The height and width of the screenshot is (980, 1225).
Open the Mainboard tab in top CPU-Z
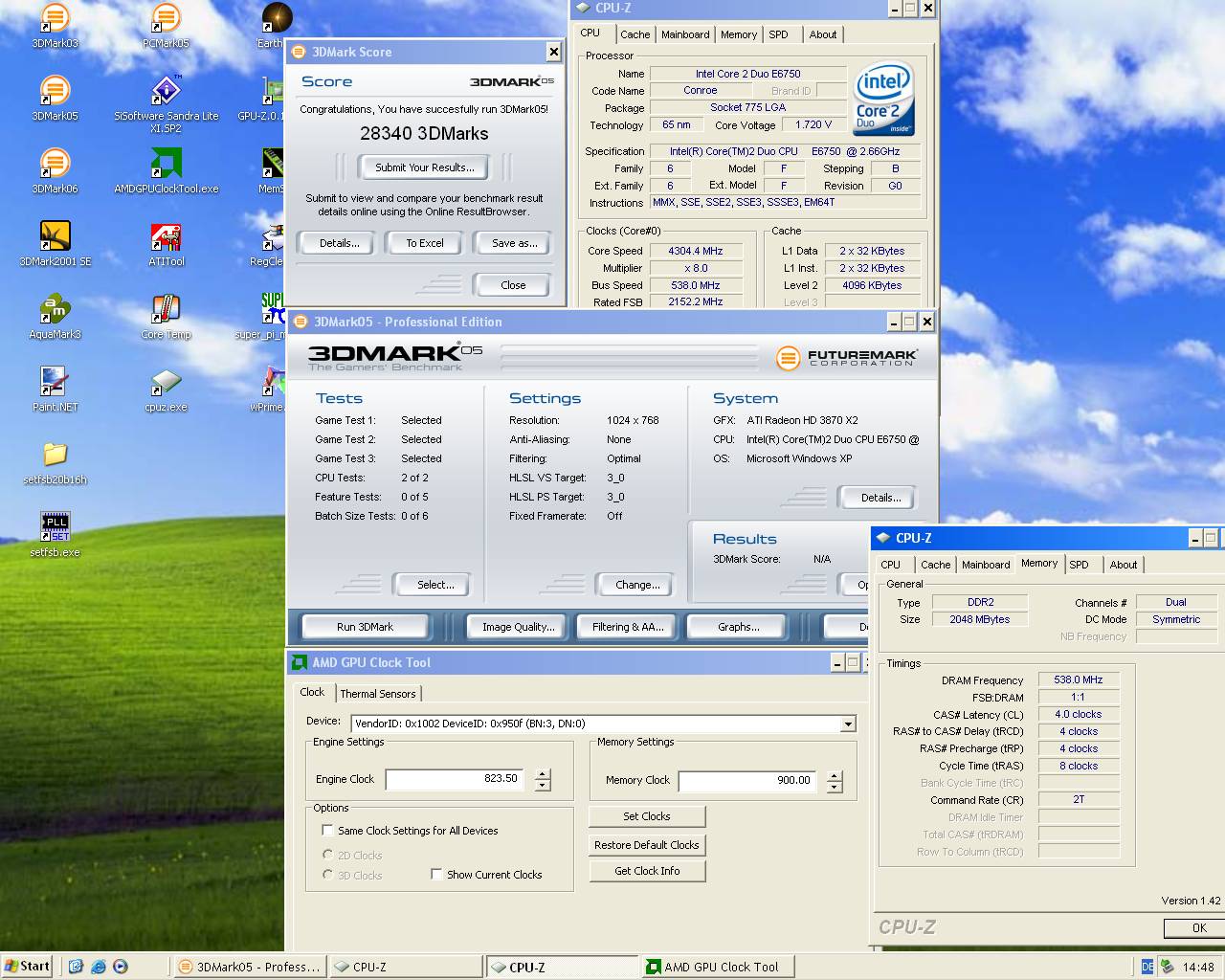pyautogui.click(x=685, y=34)
